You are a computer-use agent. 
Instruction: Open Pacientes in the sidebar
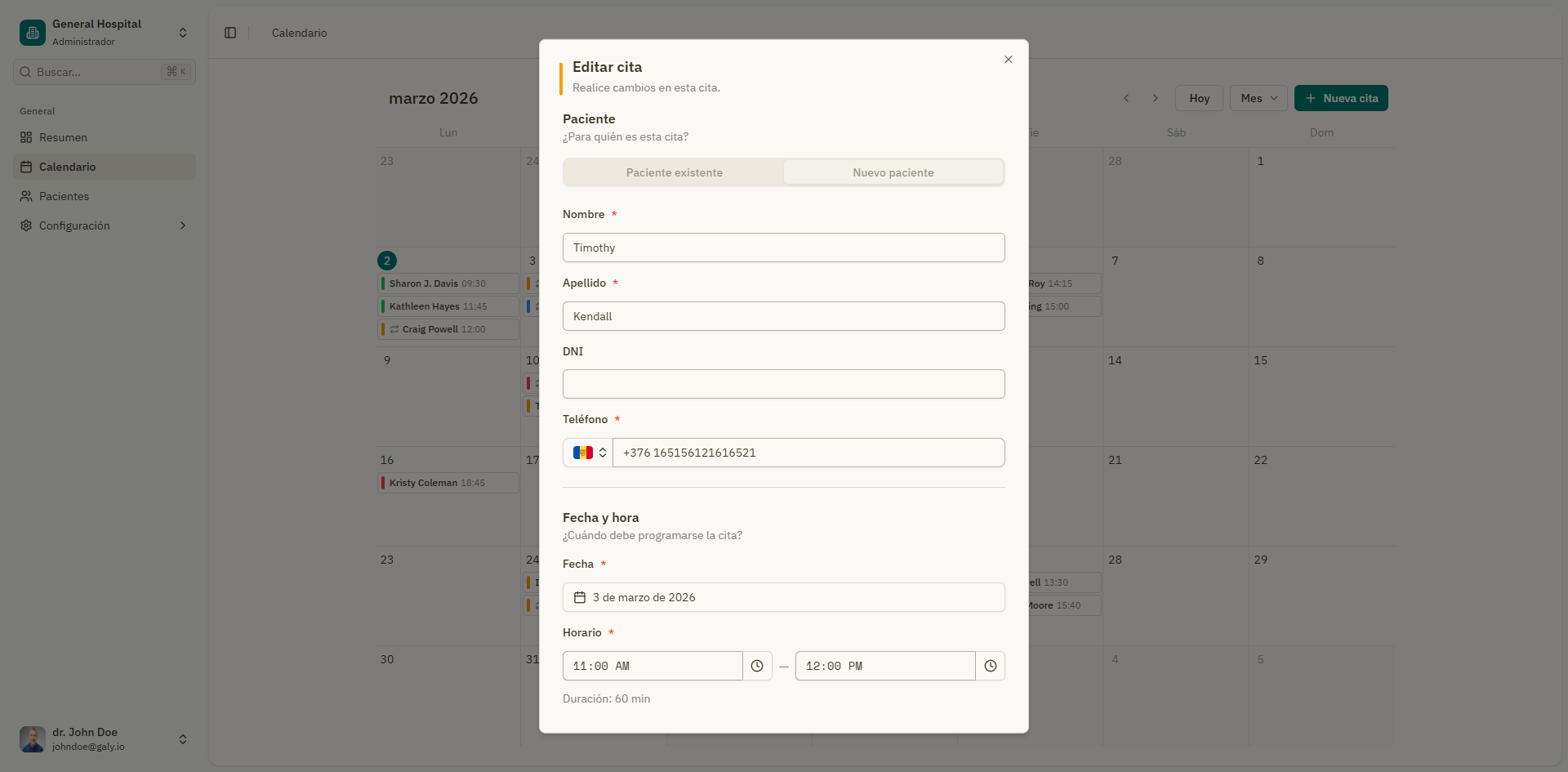pyautogui.click(x=64, y=196)
